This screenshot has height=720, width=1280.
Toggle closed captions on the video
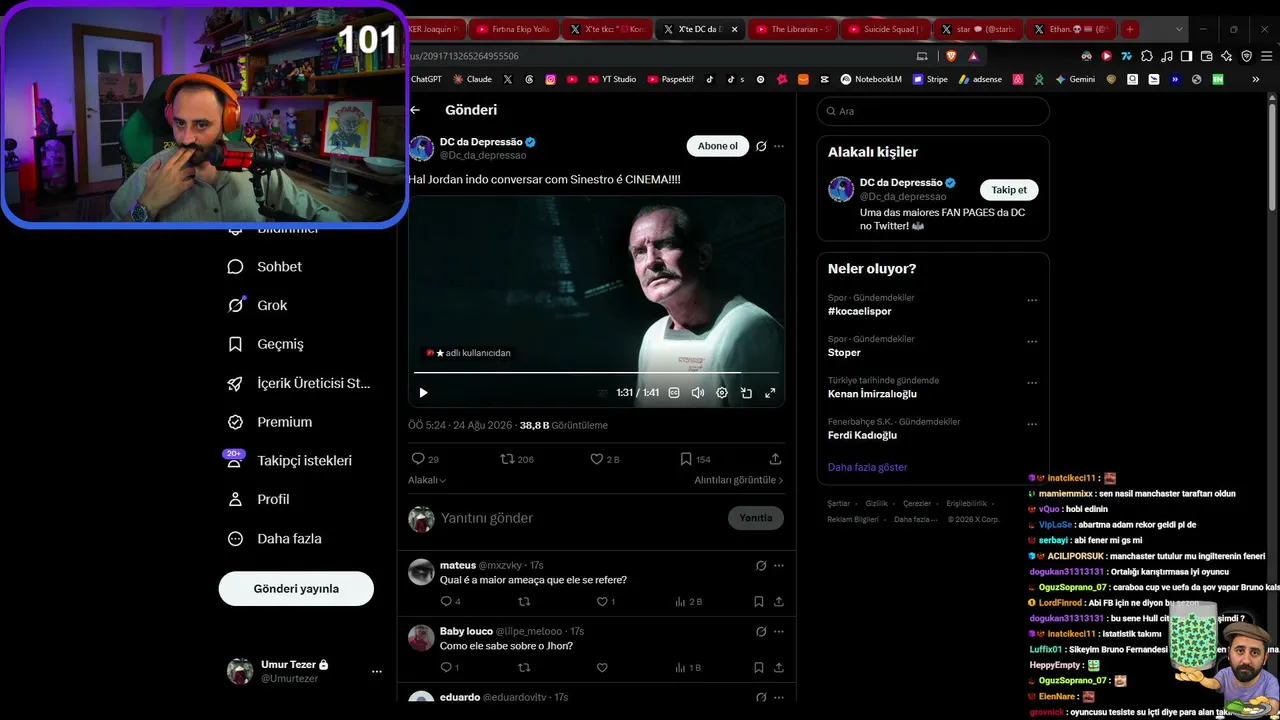[674, 393]
